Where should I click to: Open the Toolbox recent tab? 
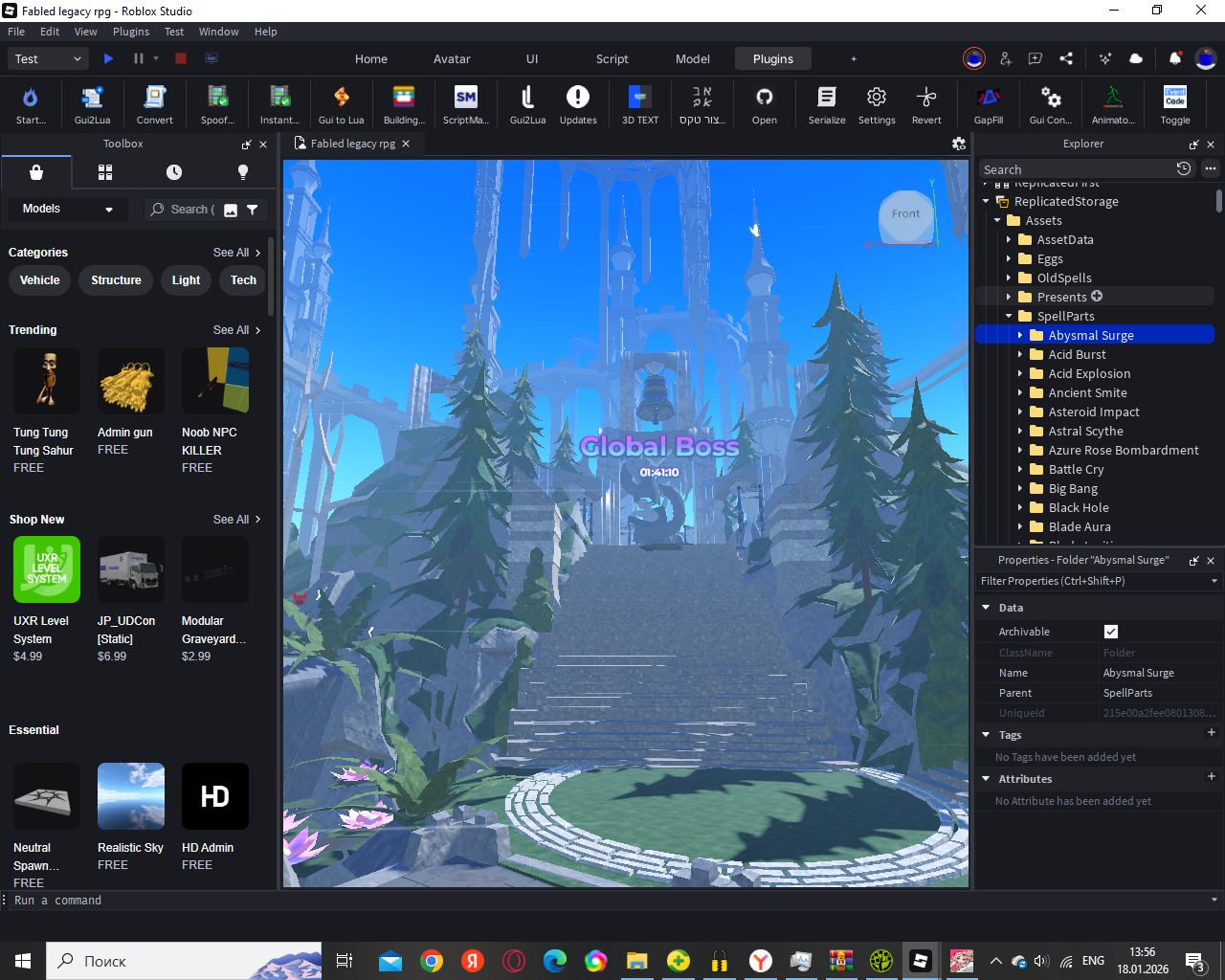click(174, 172)
